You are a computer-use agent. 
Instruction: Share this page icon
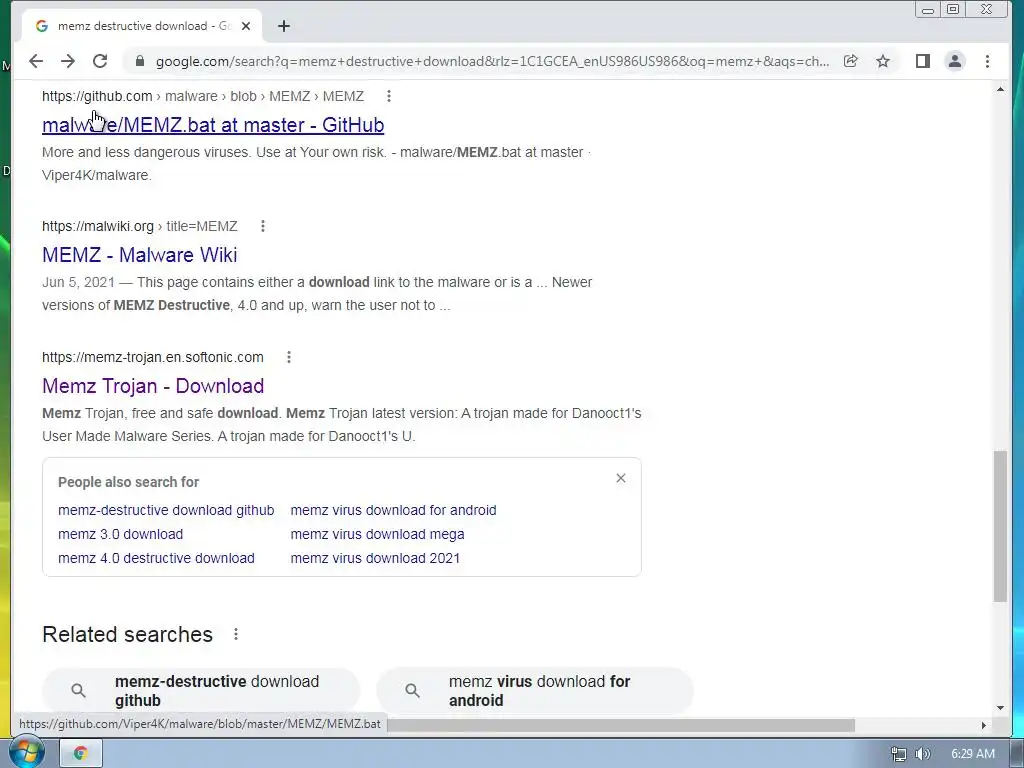point(850,61)
